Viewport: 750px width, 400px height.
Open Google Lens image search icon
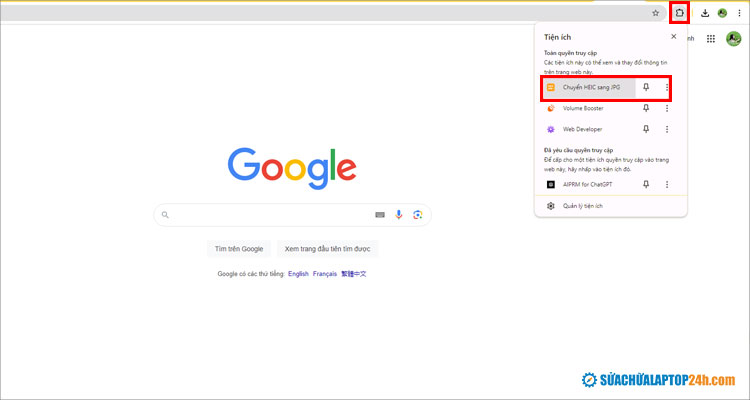[x=418, y=215]
